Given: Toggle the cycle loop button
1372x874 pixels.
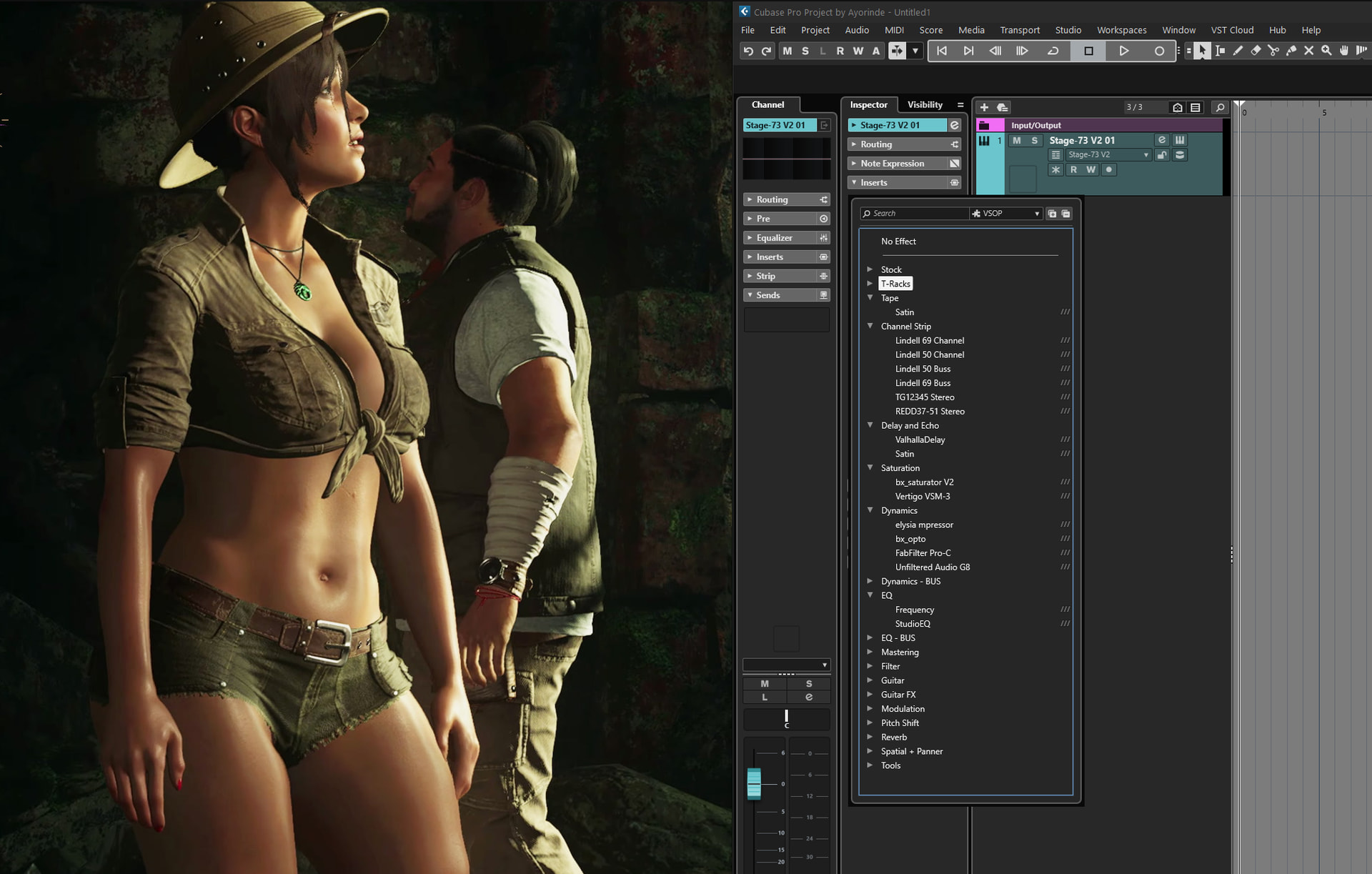Looking at the screenshot, I should [x=1053, y=51].
